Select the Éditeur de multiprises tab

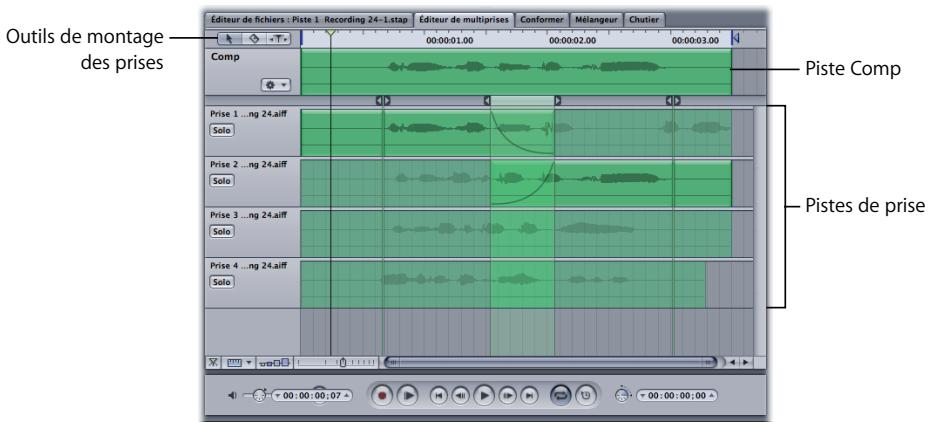(x=463, y=20)
